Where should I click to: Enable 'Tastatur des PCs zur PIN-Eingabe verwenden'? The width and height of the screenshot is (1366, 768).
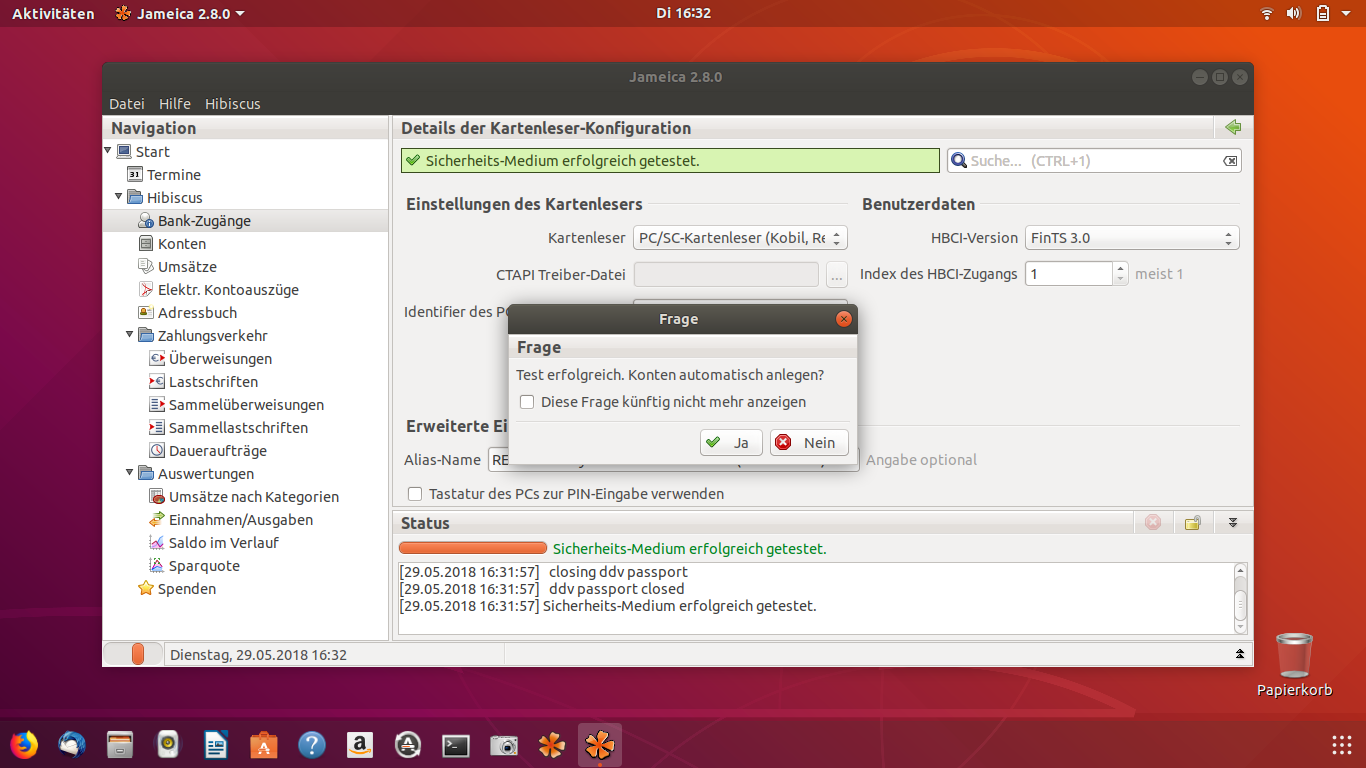coord(415,494)
